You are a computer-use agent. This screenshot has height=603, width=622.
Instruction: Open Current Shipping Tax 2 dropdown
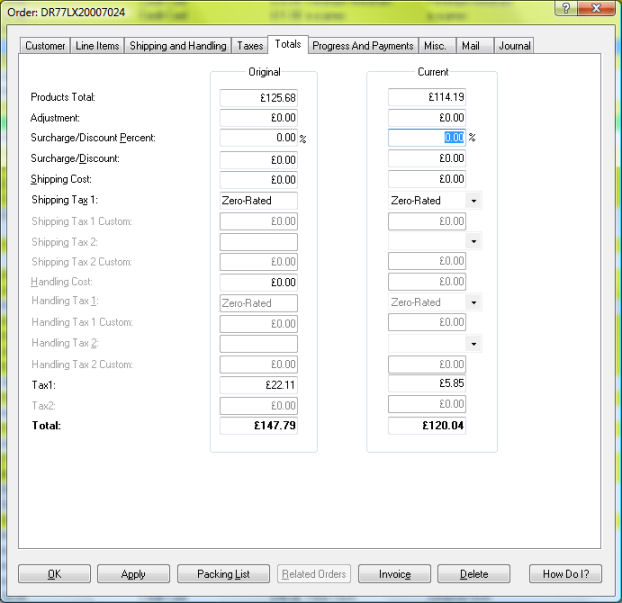point(473,242)
